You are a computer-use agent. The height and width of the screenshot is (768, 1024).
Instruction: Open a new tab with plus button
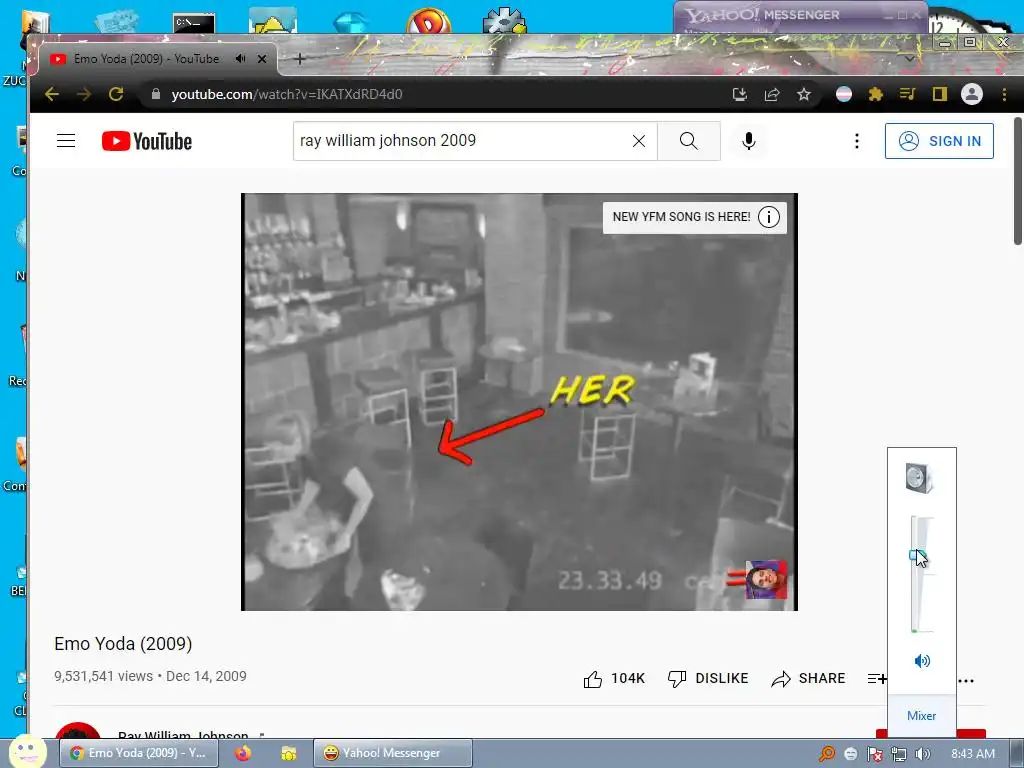(x=300, y=59)
